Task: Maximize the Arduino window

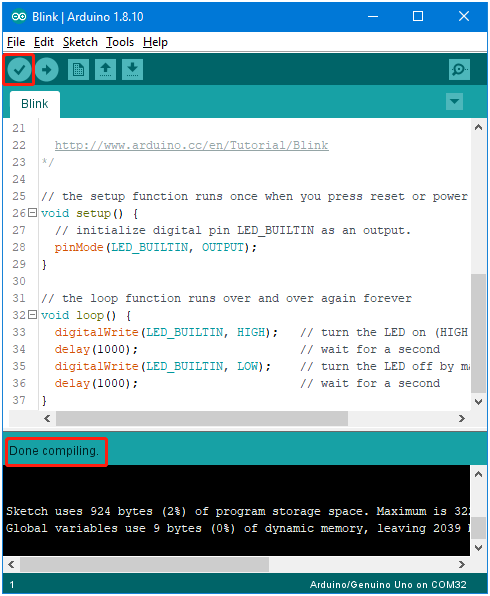Action: coord(418,16)
